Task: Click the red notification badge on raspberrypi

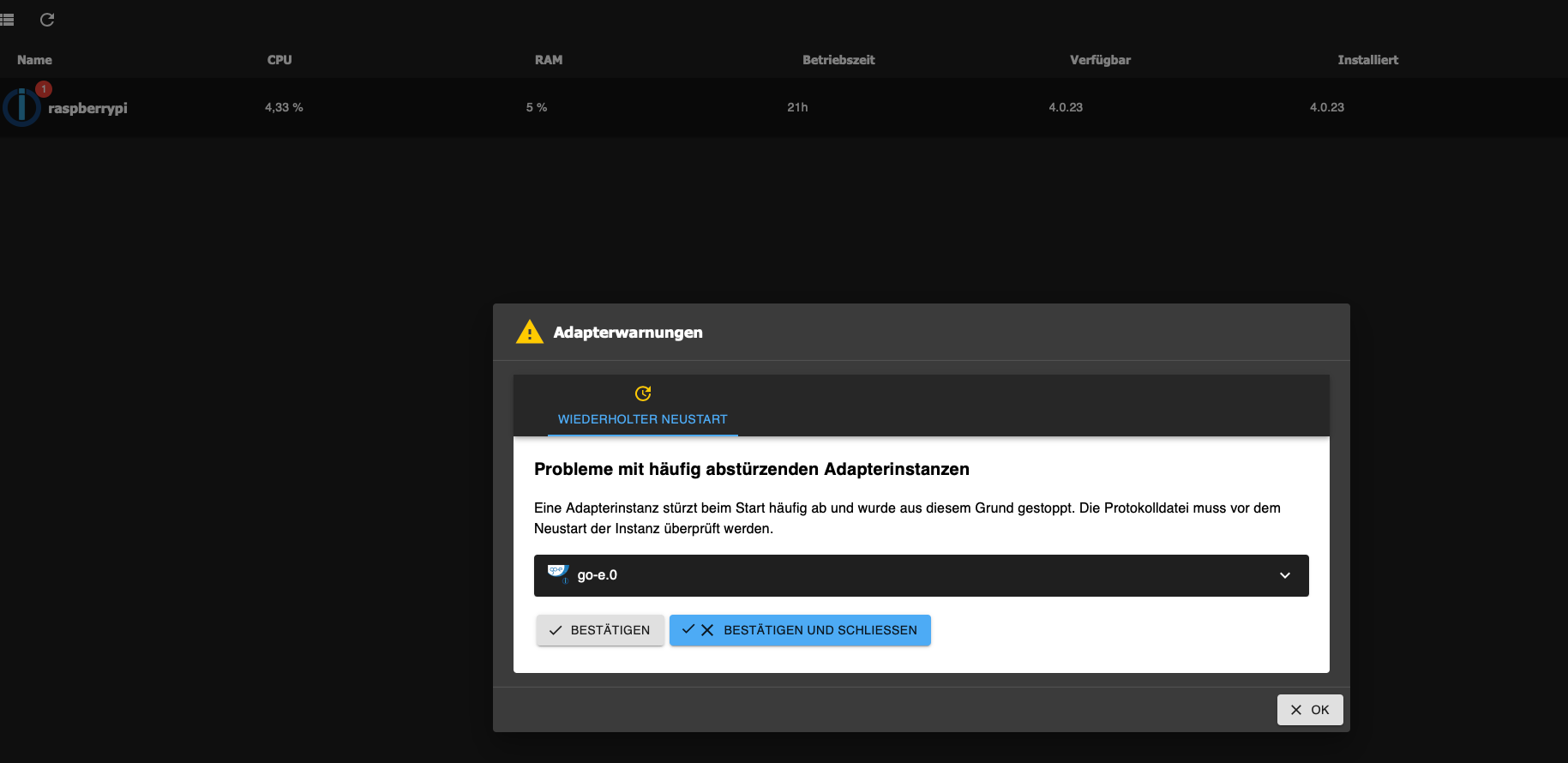Action: click(x=44, y=89)
